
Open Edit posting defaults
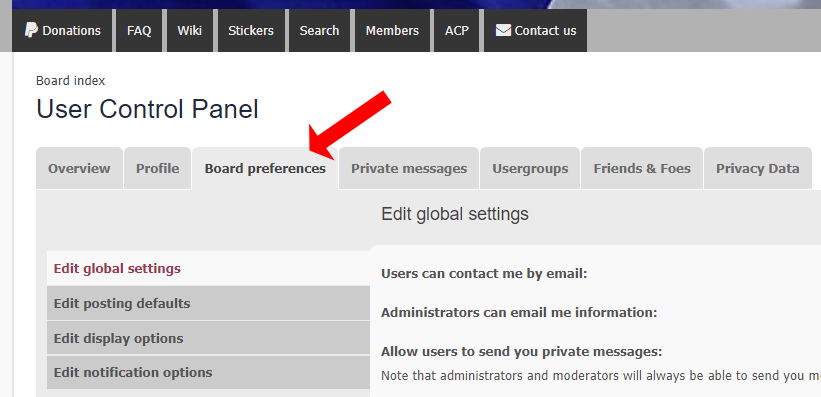(x=208, y=303)
